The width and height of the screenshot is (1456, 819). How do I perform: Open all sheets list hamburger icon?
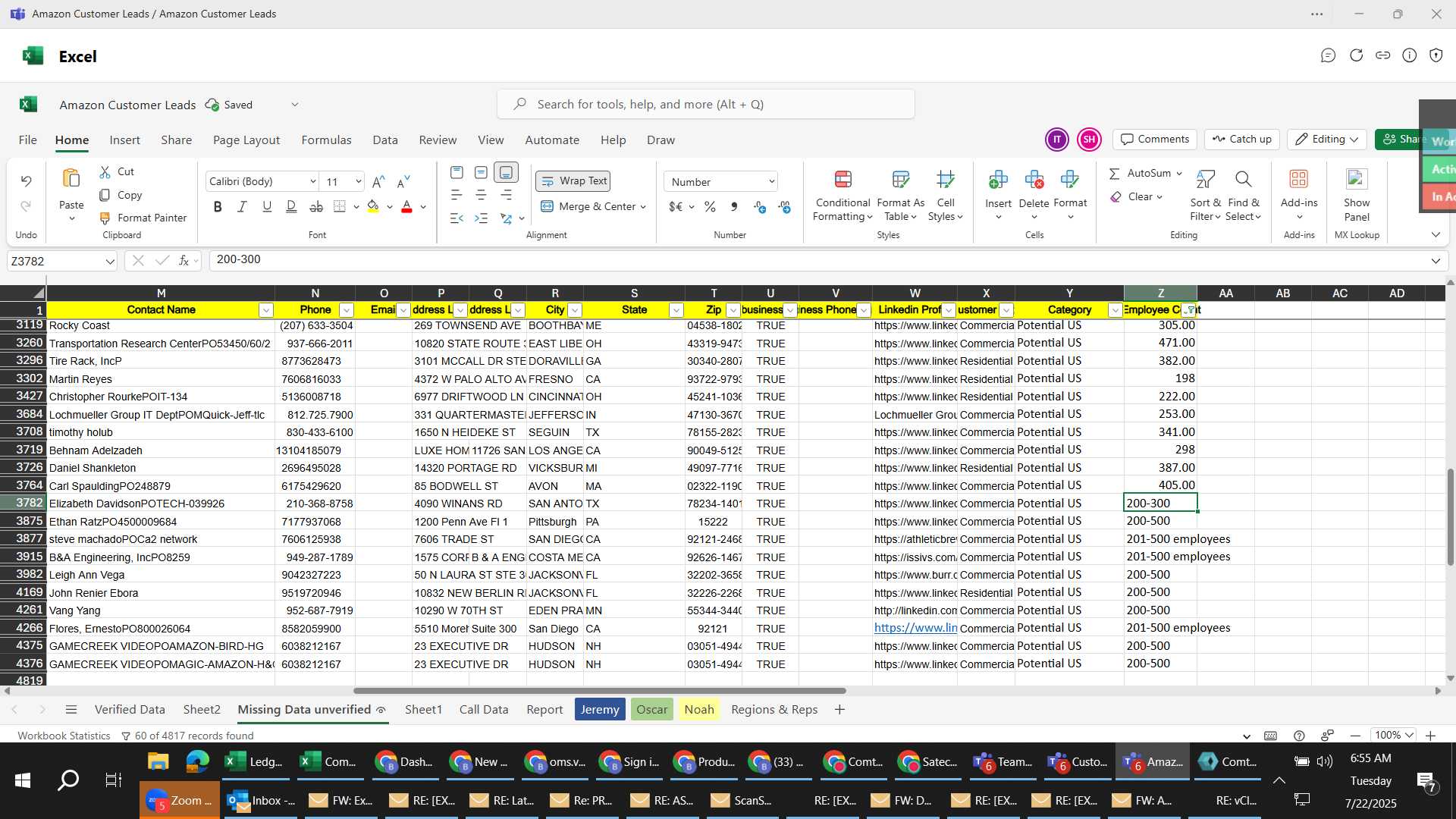tap(71, 710)
